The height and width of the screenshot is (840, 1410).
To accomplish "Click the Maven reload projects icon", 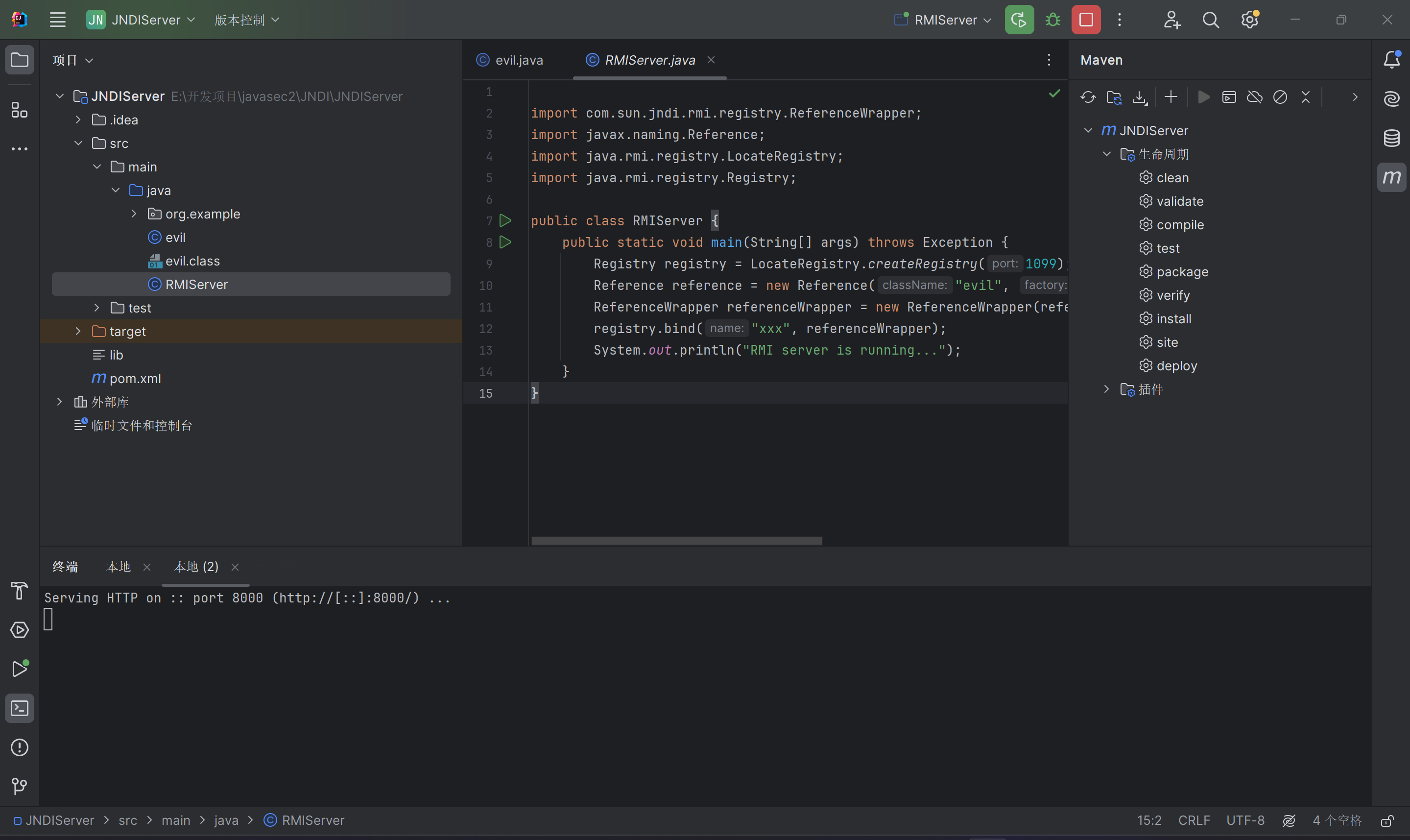I will [x=1087, y=97].
